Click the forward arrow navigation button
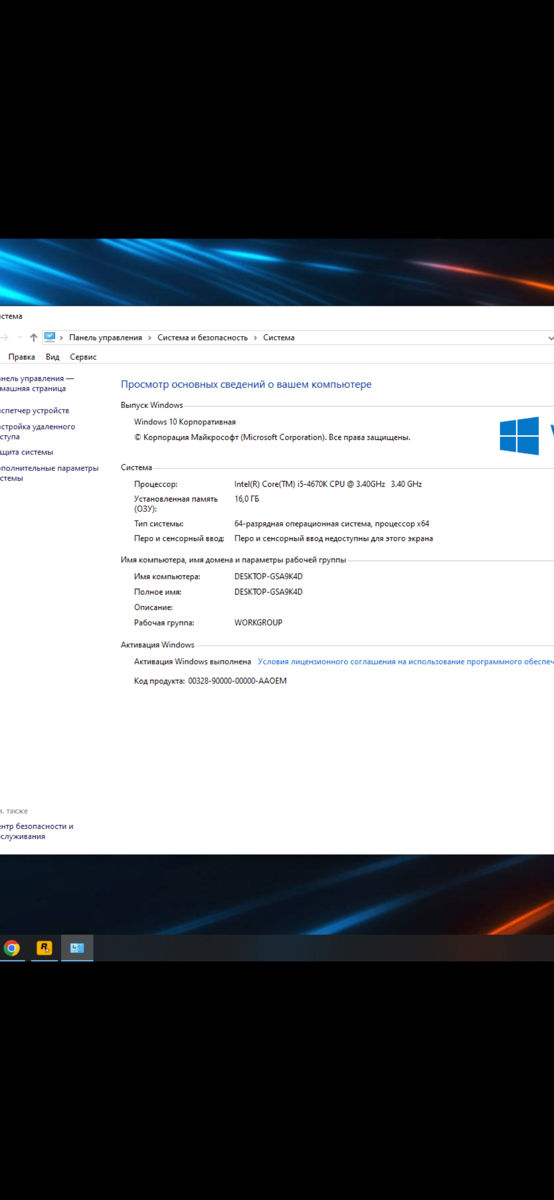The width and height of the screenshot is (554, 1200). click(3, 338)
